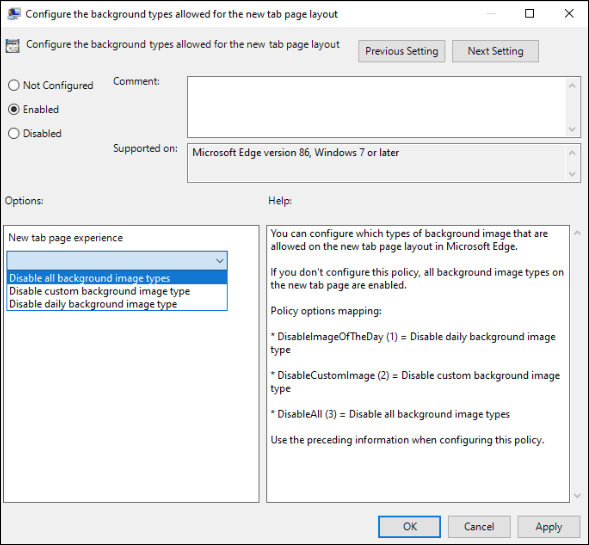This screenshot has height=545, width=589.
Task: Click the Comment box scroll up arrow
Action: coord(572,86)
